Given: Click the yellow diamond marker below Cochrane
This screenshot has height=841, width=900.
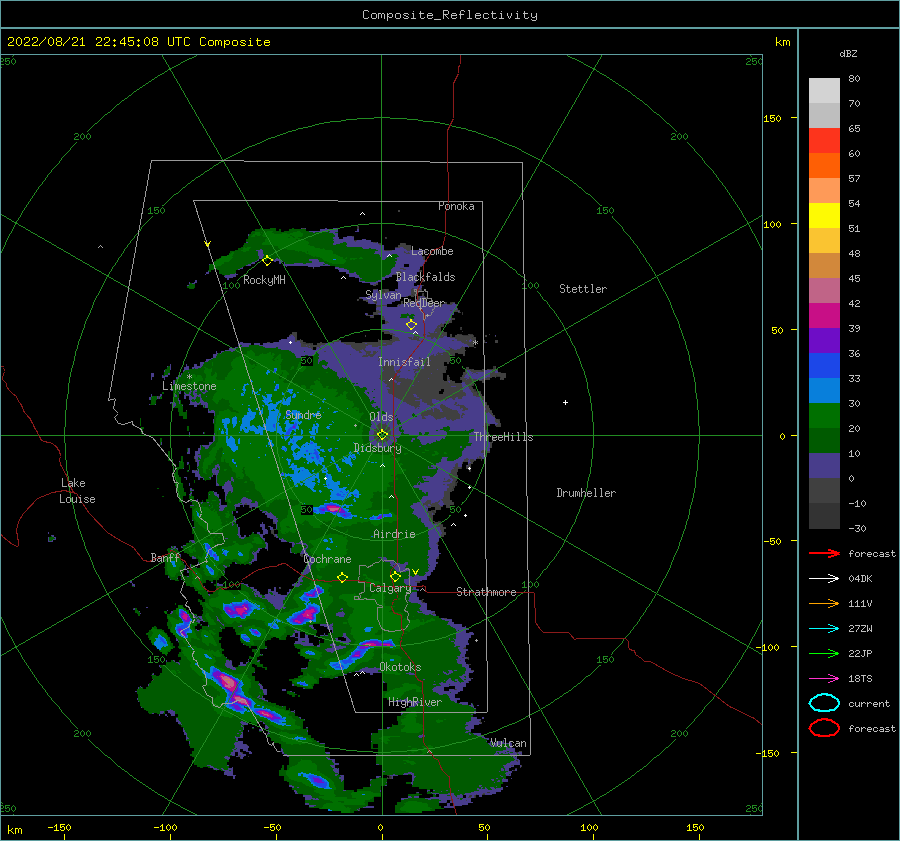Looking at the screenshot, I should tap(342, 577).
